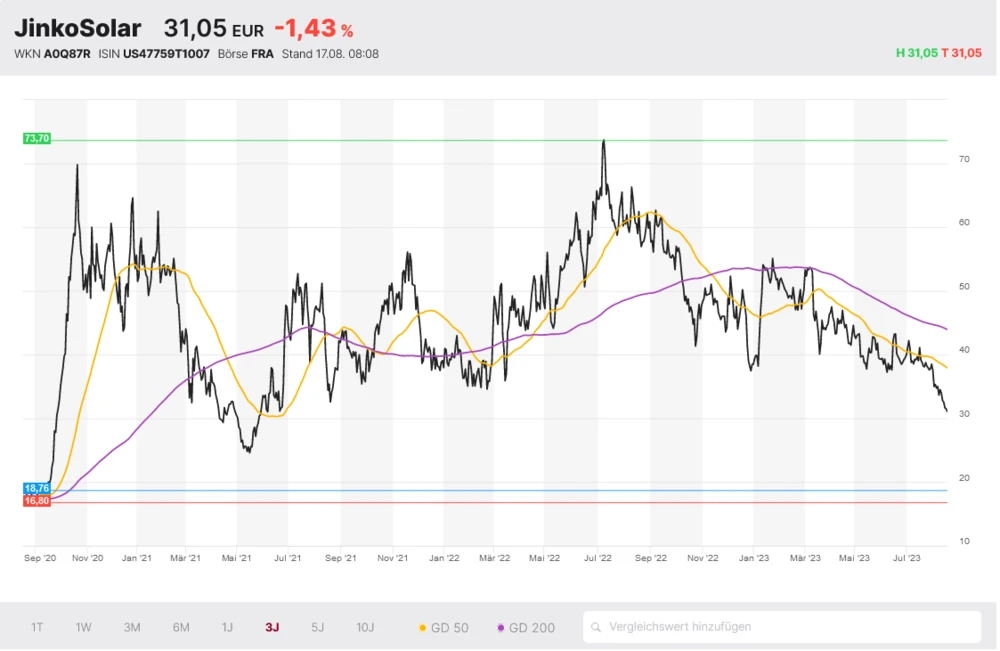
Task: Select the active 3J time range
Action: point(272,628)
